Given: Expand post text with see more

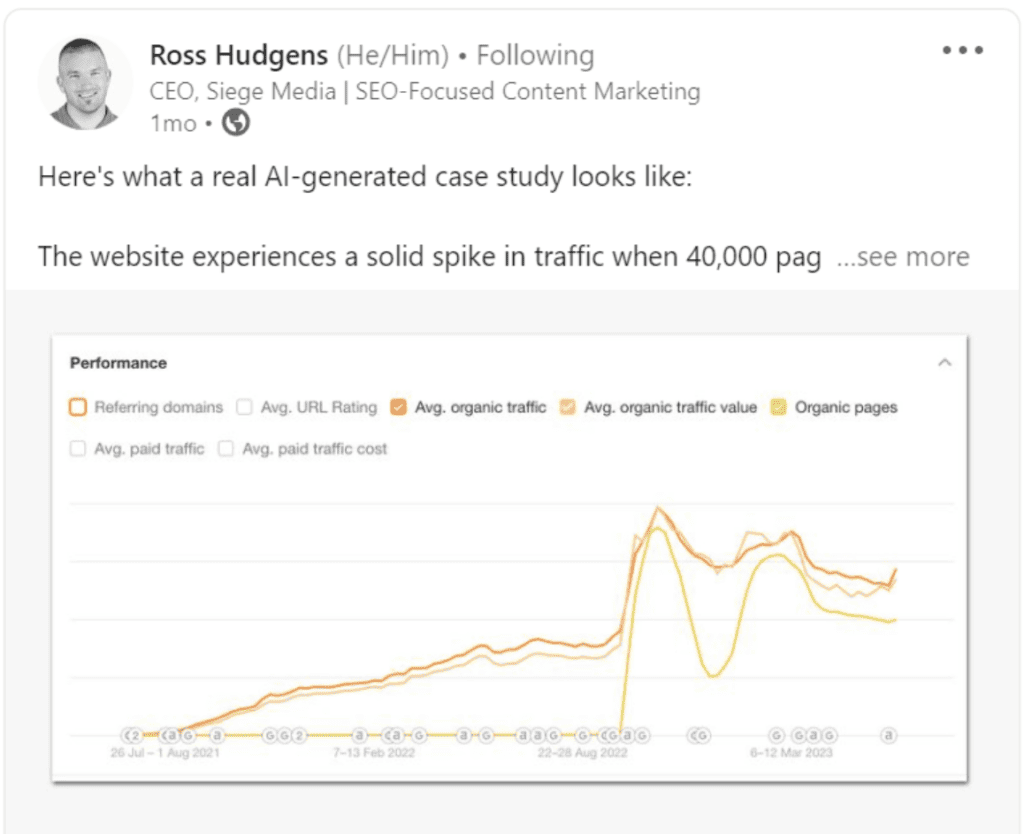Looking at the screenshot, I should pos(903,257).
